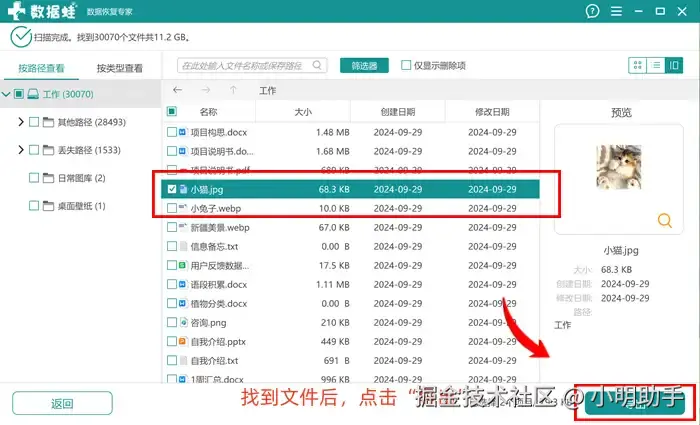700x425 pixels.
Task: Click the text file icon of 信息备忘.txt
Action: pos(183,246)
